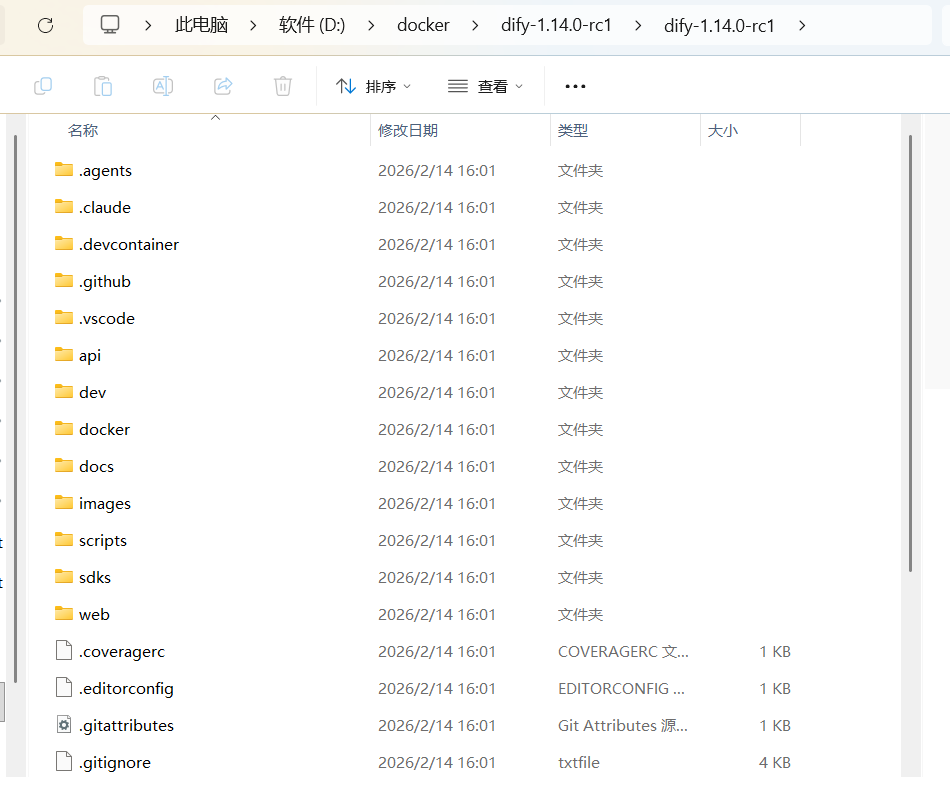Click the paste icon in toolbar
This screenshot has height=801, width=950.
point(103,86)
